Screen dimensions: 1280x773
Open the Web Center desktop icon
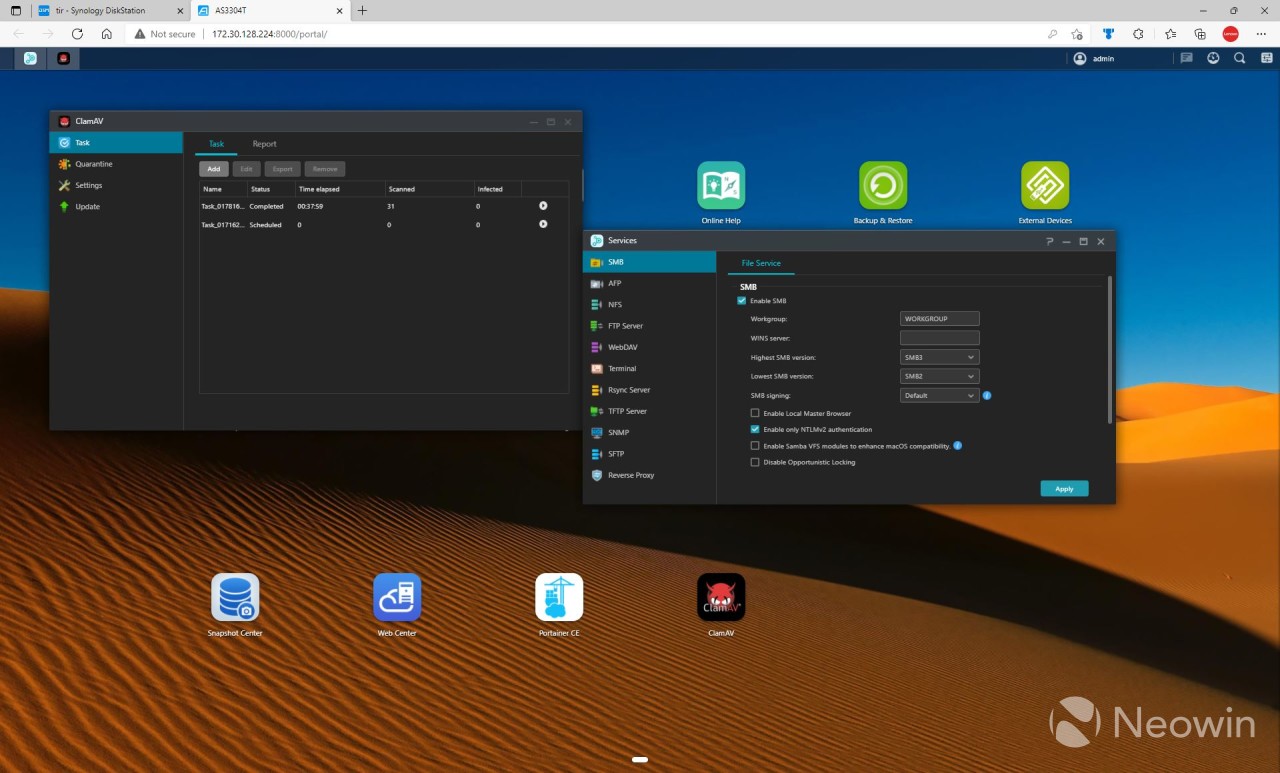point(397,597)
